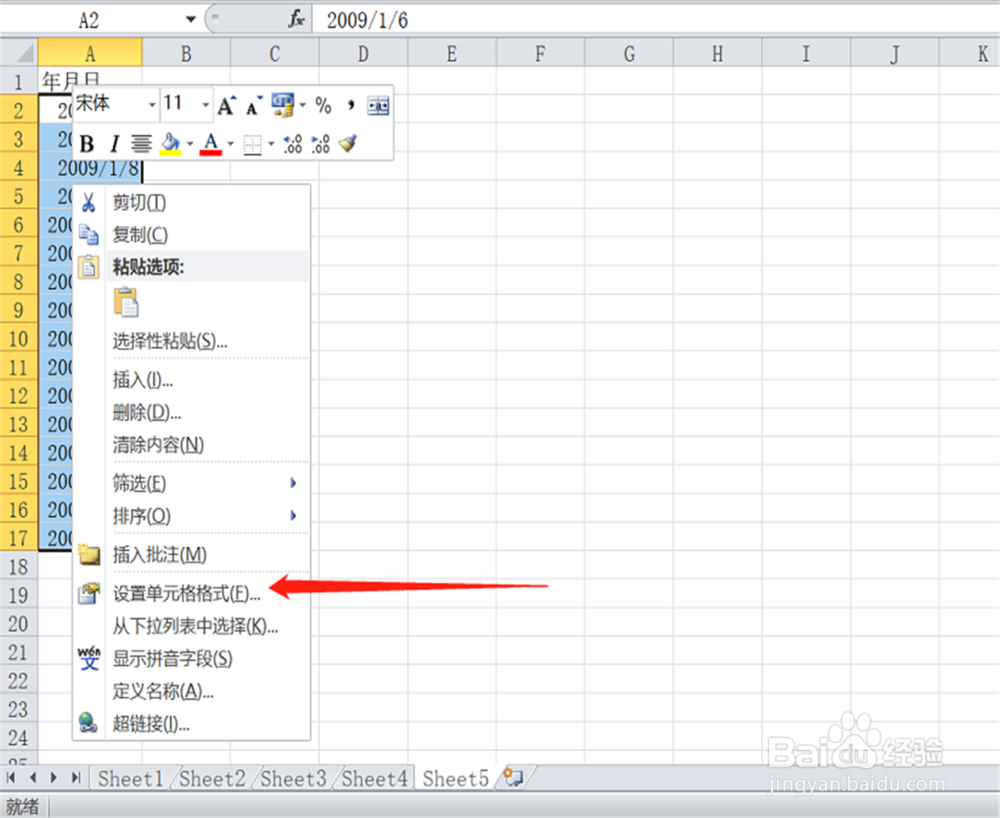This screenshot has height=818, width=1000.
Task: Click the formula bar showing 2009/1/6
Action: click(656, 20)
